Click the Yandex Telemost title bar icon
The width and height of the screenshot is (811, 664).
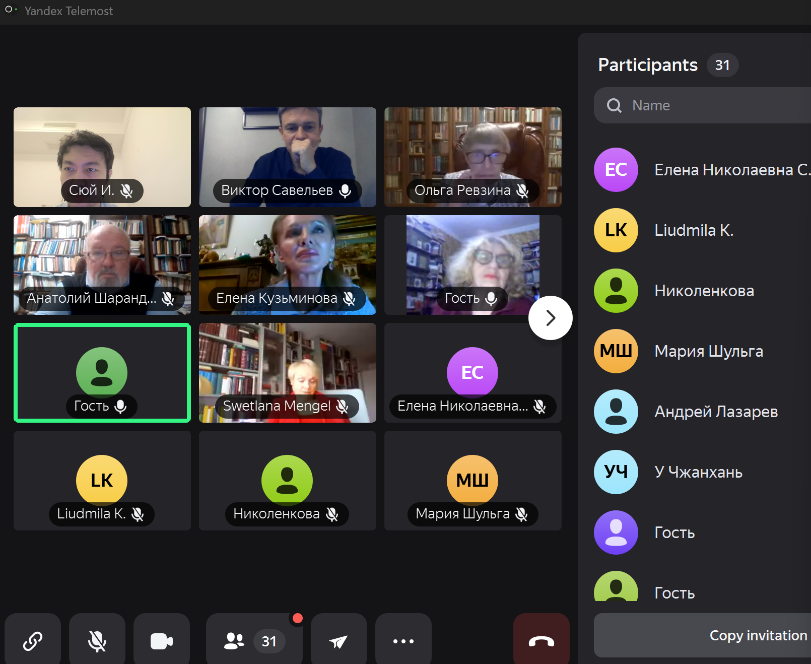pyautogui.click(x=11, y=11)
